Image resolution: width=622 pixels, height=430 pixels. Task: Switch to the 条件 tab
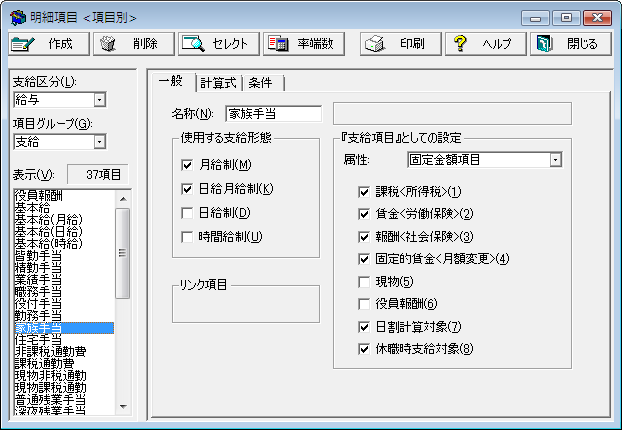tap(262, 83)
